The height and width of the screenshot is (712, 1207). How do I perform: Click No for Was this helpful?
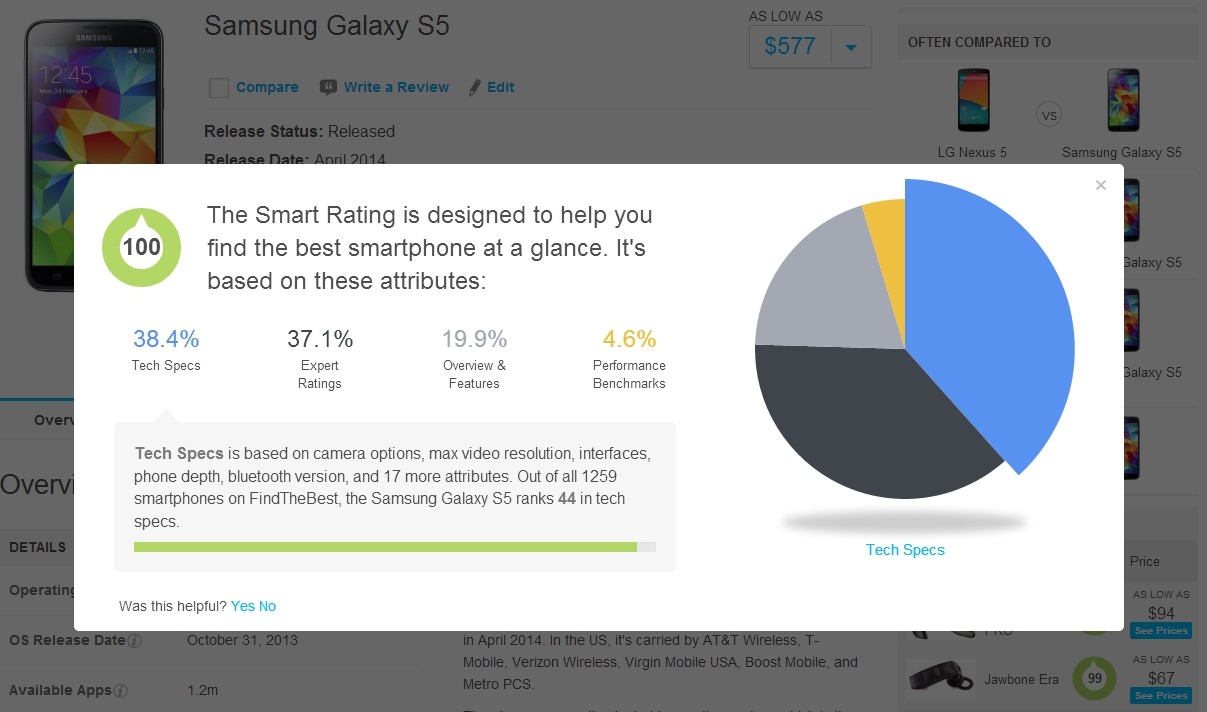pyautogui.click(x=267, y=606)
